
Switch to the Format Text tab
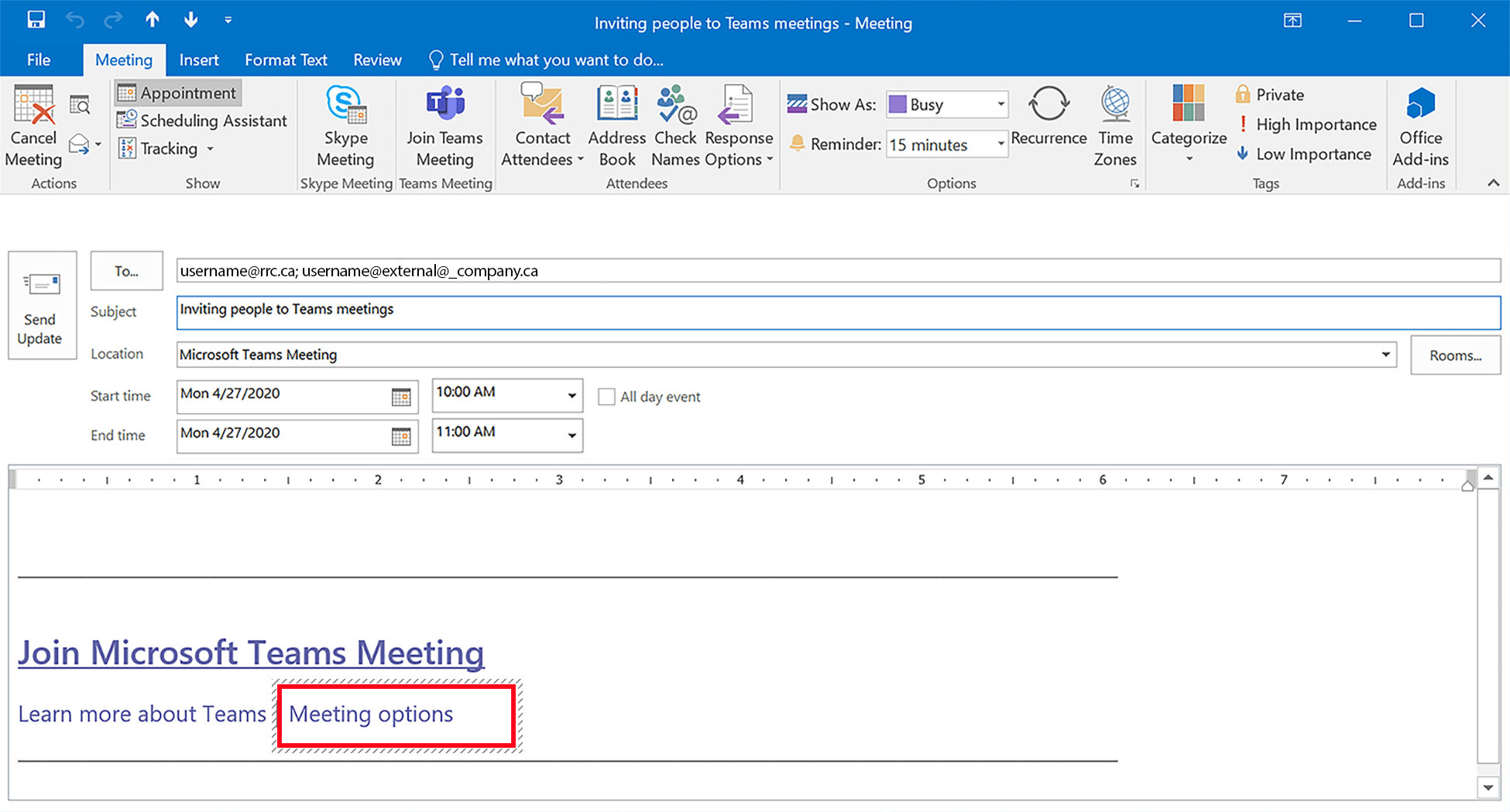[x=286, y=60]
